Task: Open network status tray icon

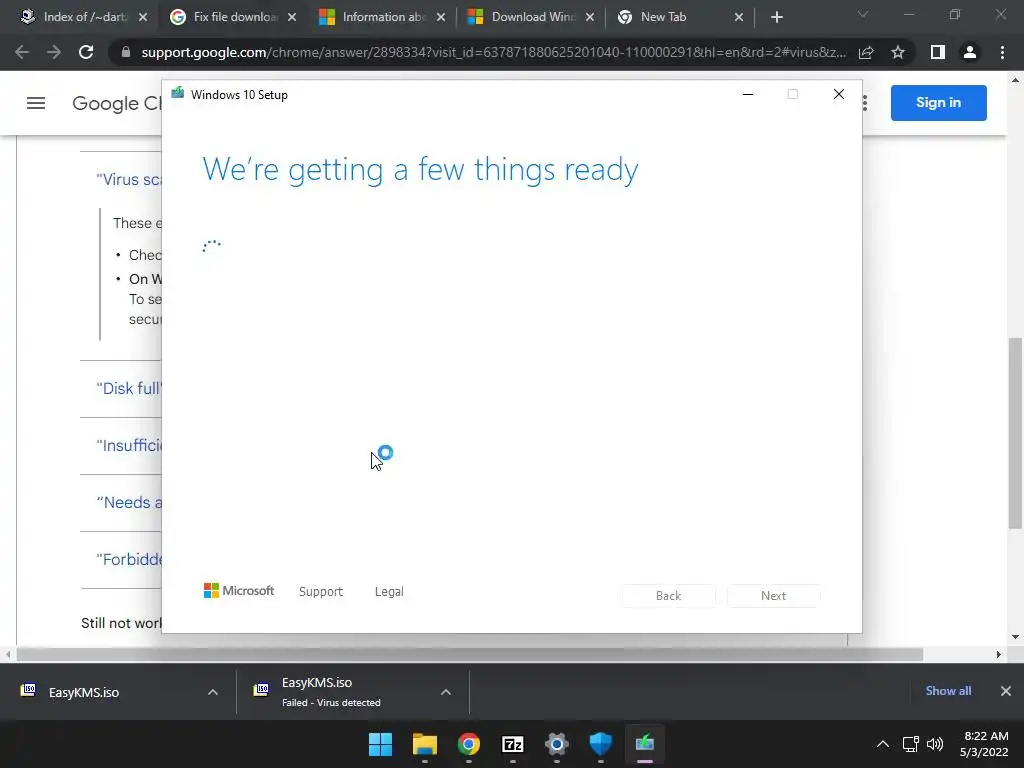Action: tap(910, 744)
